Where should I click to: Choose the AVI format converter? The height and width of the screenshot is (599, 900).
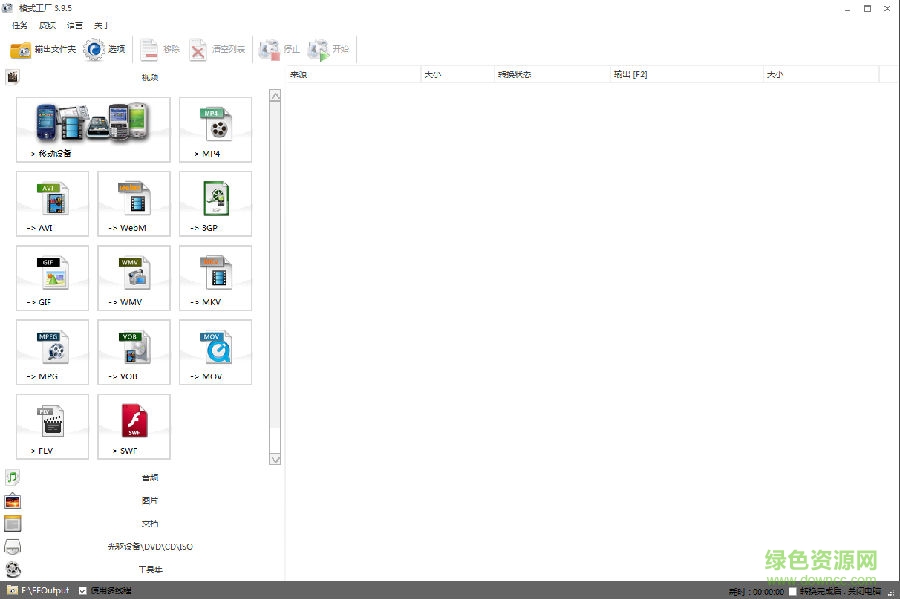[52, 203]
